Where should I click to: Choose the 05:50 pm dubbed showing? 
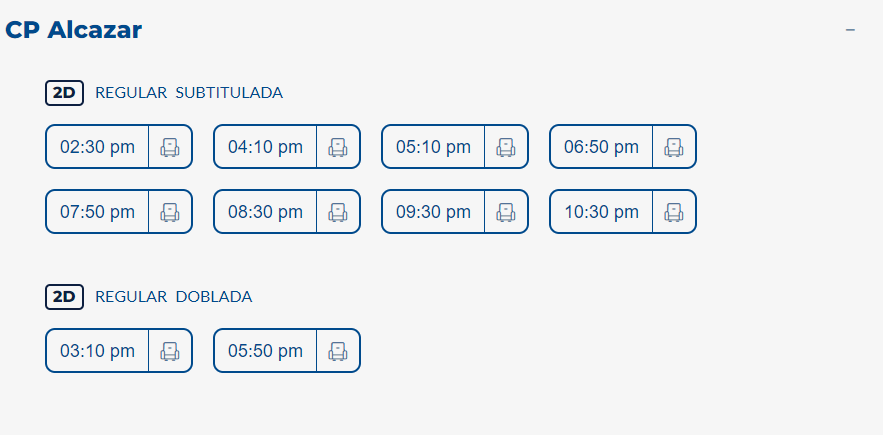(265, 351)
